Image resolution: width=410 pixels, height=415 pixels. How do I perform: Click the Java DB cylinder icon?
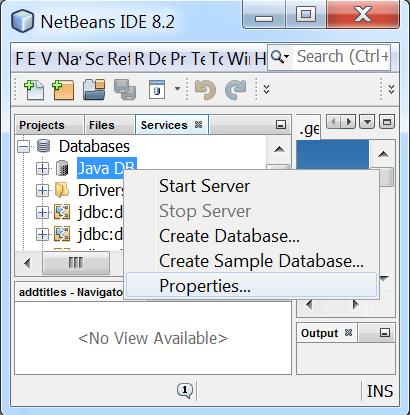(62, 168)
